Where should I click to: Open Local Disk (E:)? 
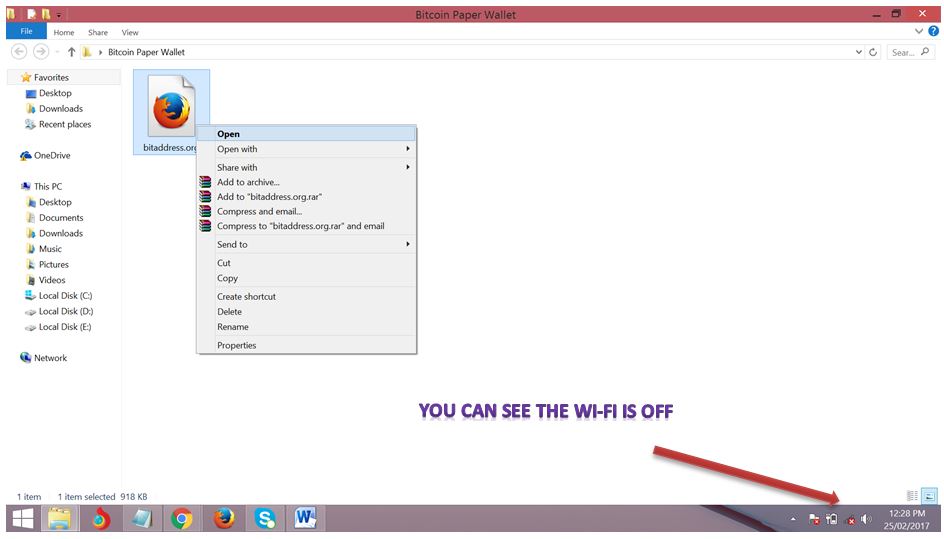(65, 327)
